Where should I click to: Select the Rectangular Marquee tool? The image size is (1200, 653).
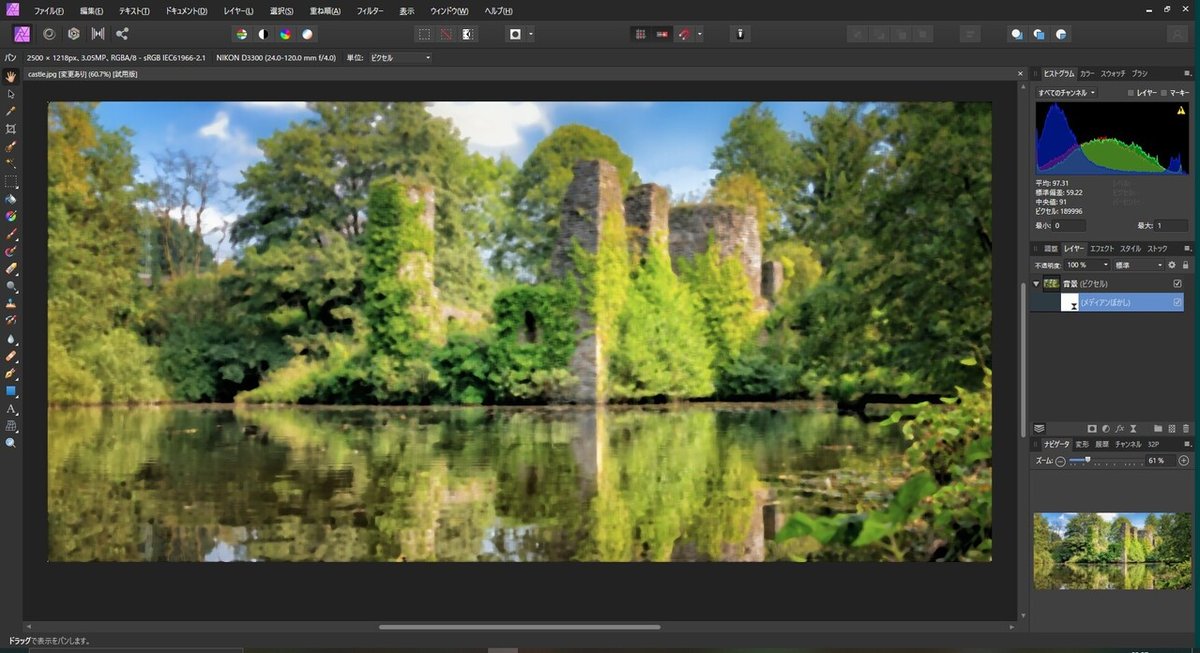[x=11, y=181]
